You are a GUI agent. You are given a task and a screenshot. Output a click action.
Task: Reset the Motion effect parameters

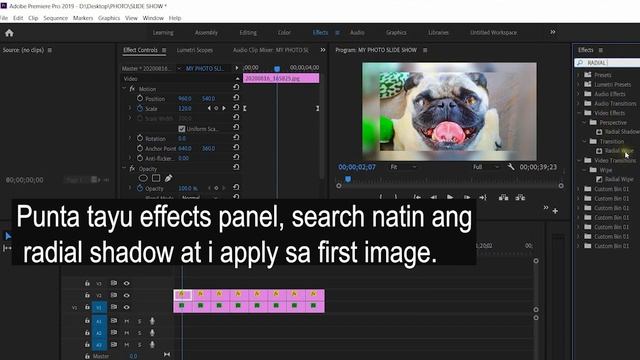[236, 87]
